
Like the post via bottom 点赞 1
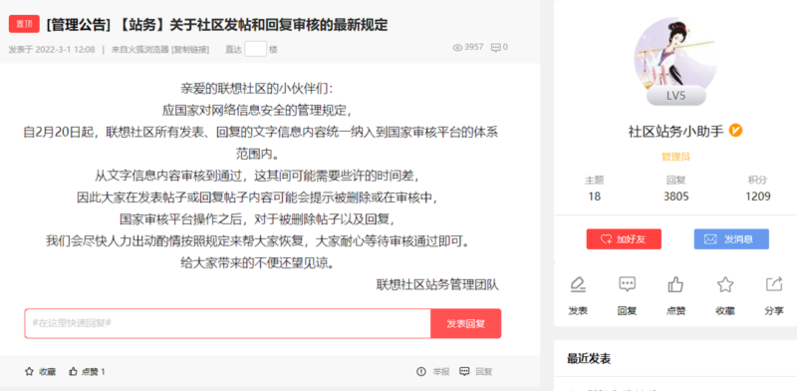(87, 372)
